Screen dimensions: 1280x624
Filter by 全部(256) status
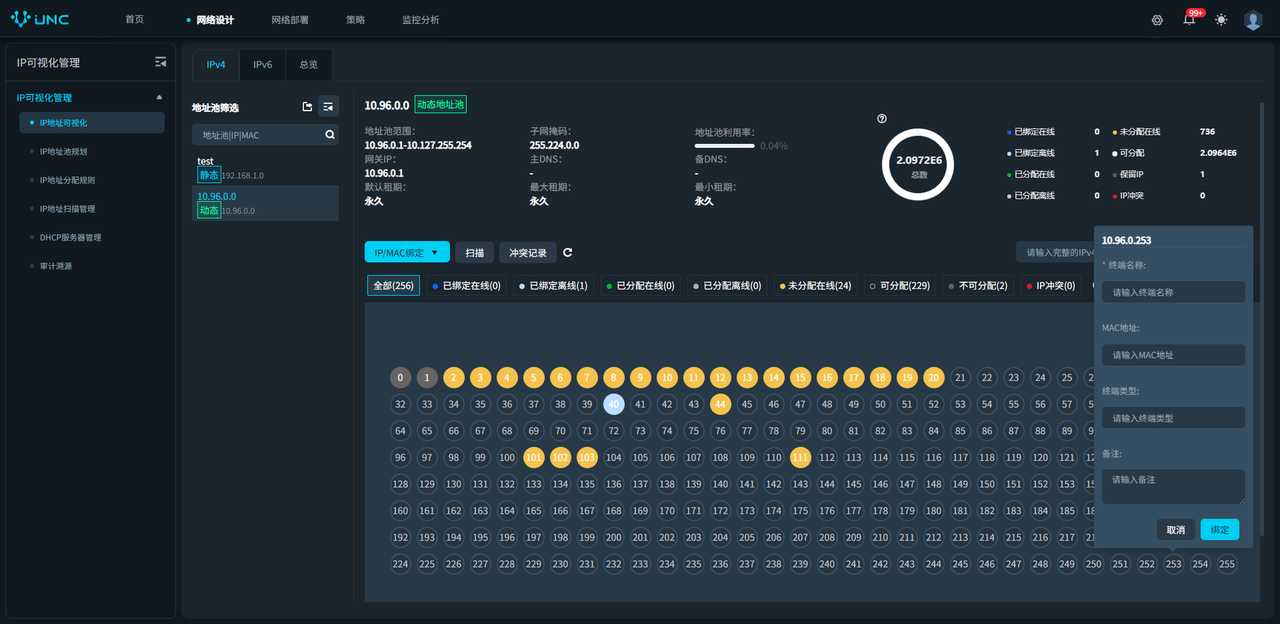(394, 286)
